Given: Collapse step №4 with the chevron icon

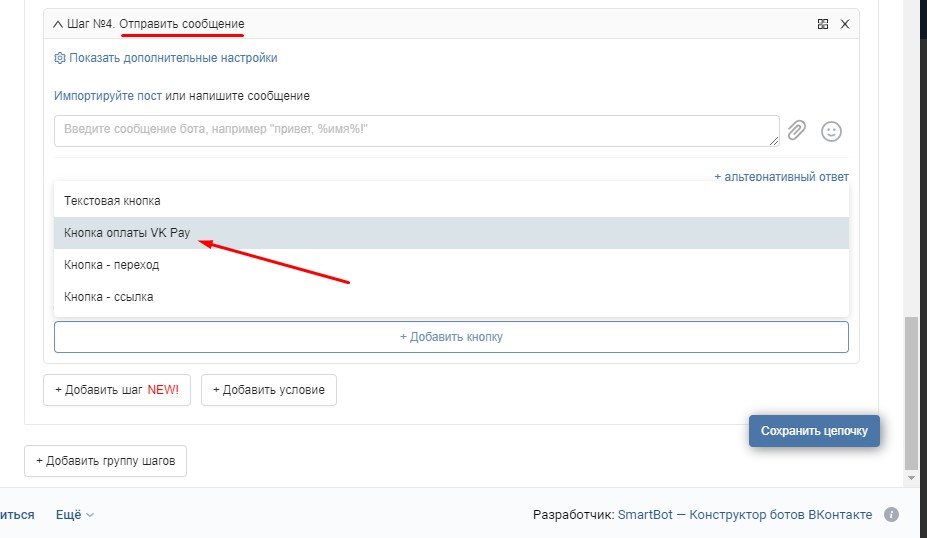Looking at the screenshot, I should tap(57, 24).
